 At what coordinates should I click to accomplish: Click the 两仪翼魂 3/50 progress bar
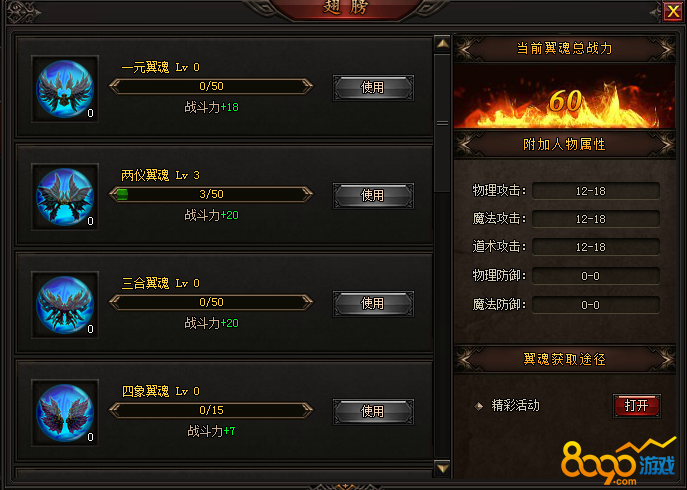tap(211, 194)
